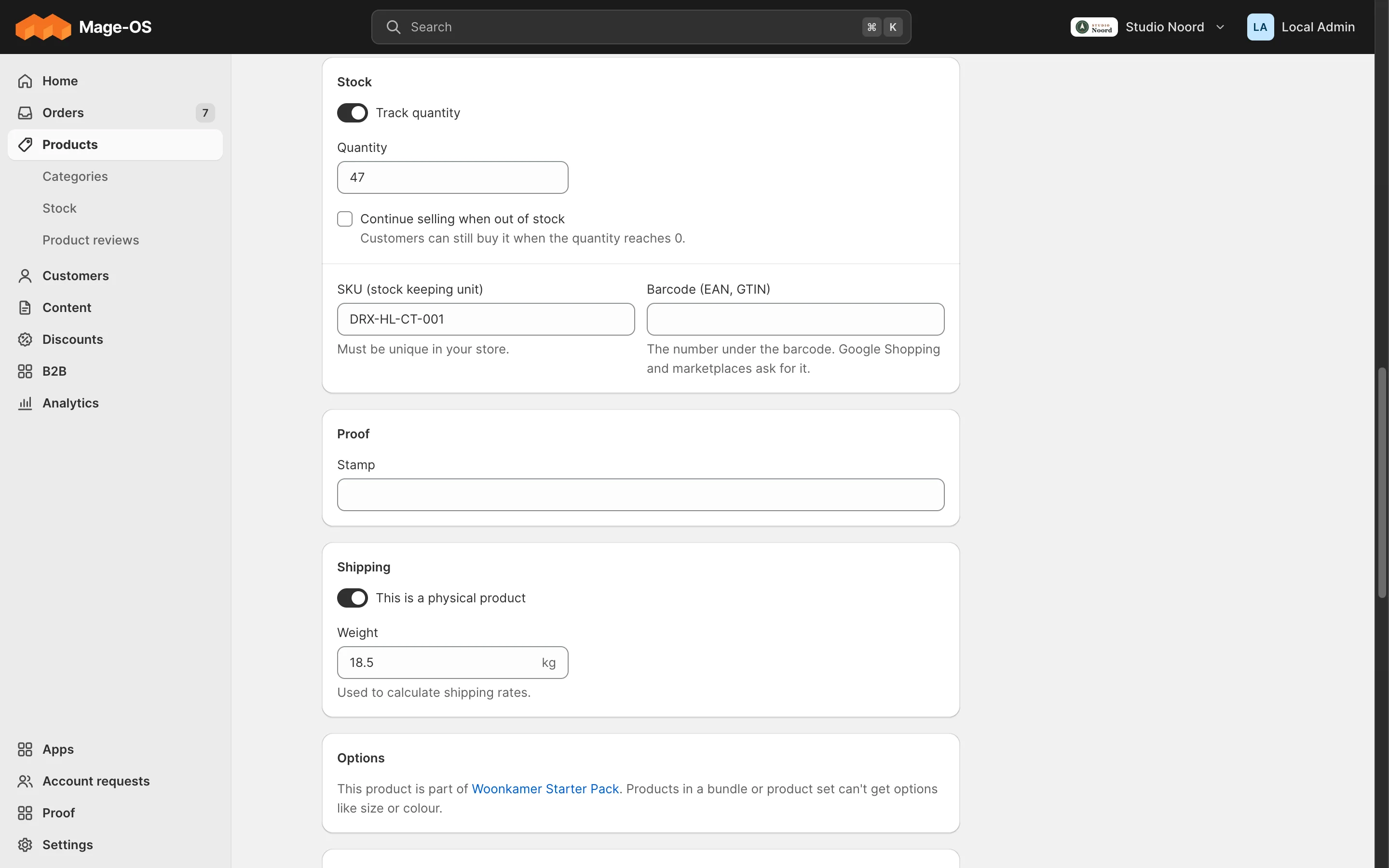Click the page vertical scrollbar thumb
This screenshot has height=868, width=1389.
[1382, 483]
